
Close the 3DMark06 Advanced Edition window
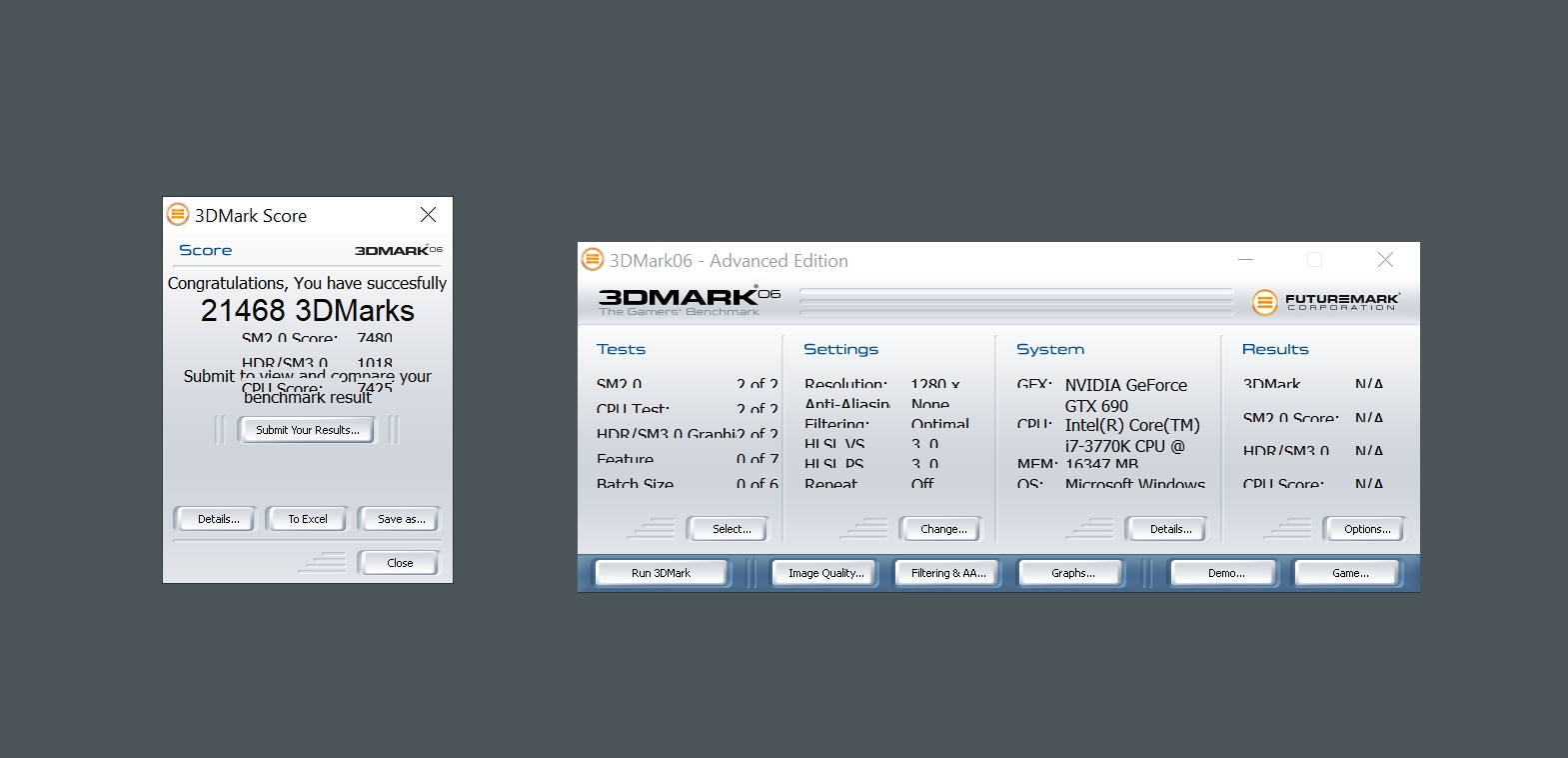(1385, 260)
